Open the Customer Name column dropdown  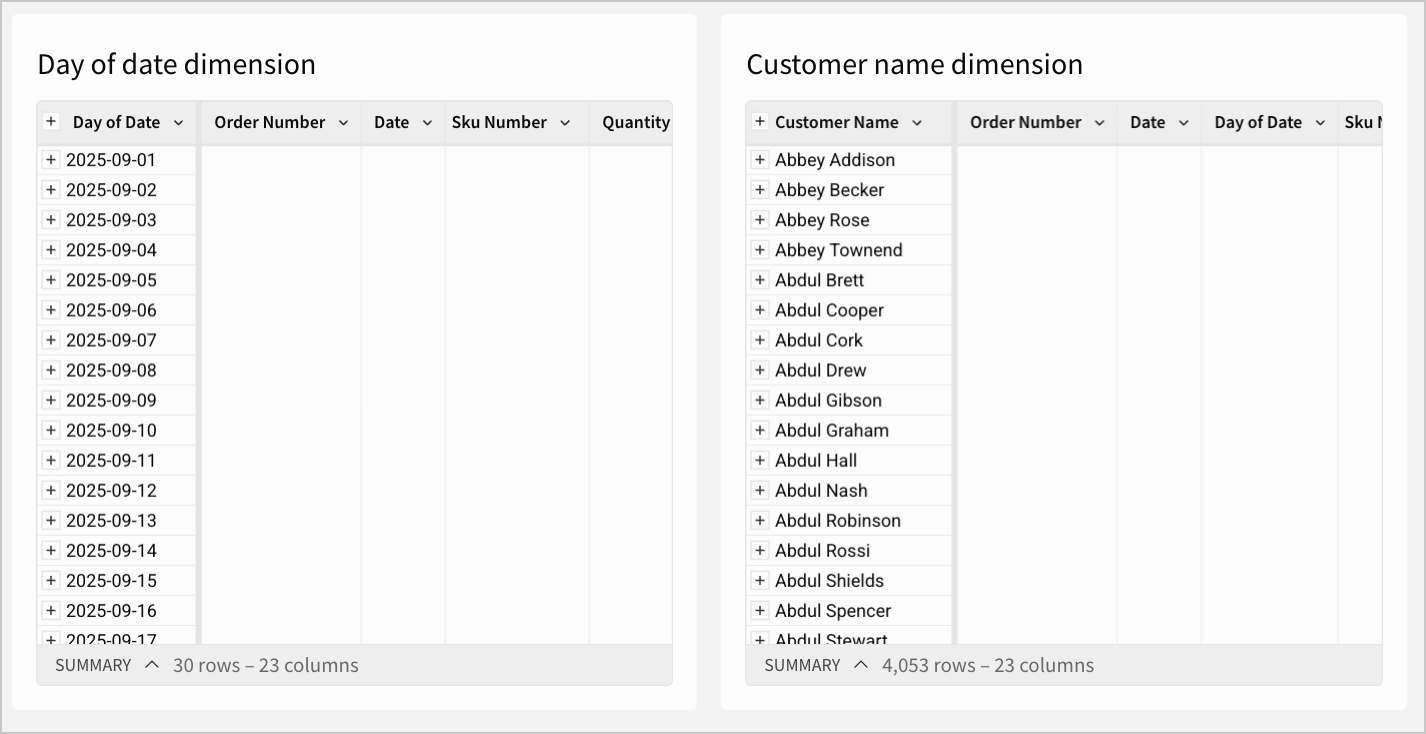coord(919,121)
